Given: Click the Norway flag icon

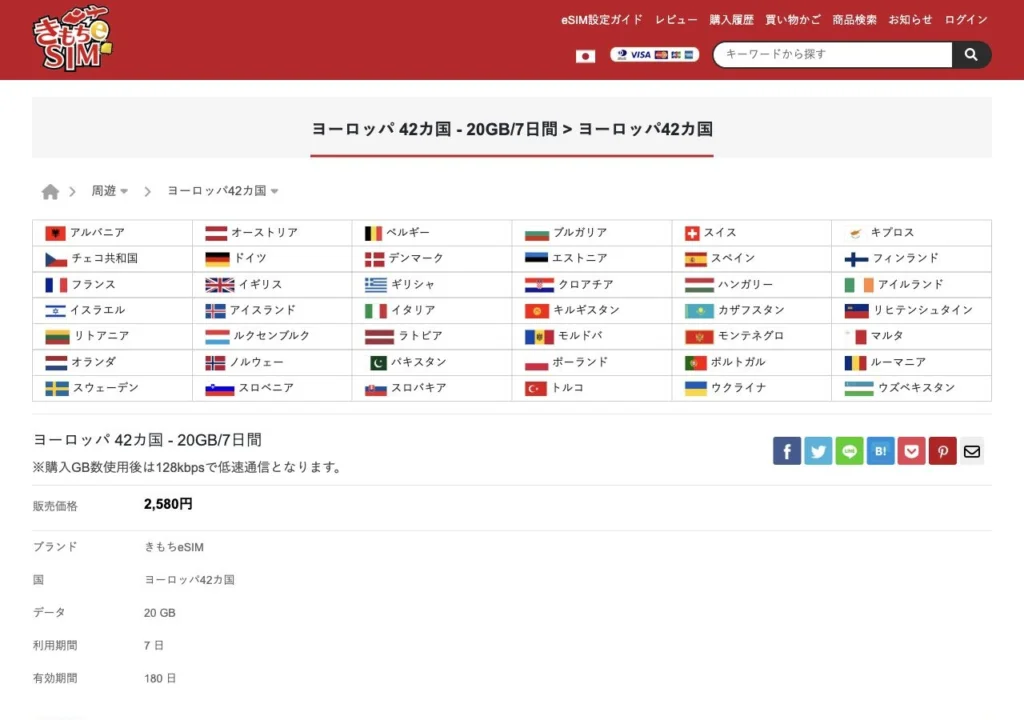Looking at the screenshot, I should [x=216, y=363].
